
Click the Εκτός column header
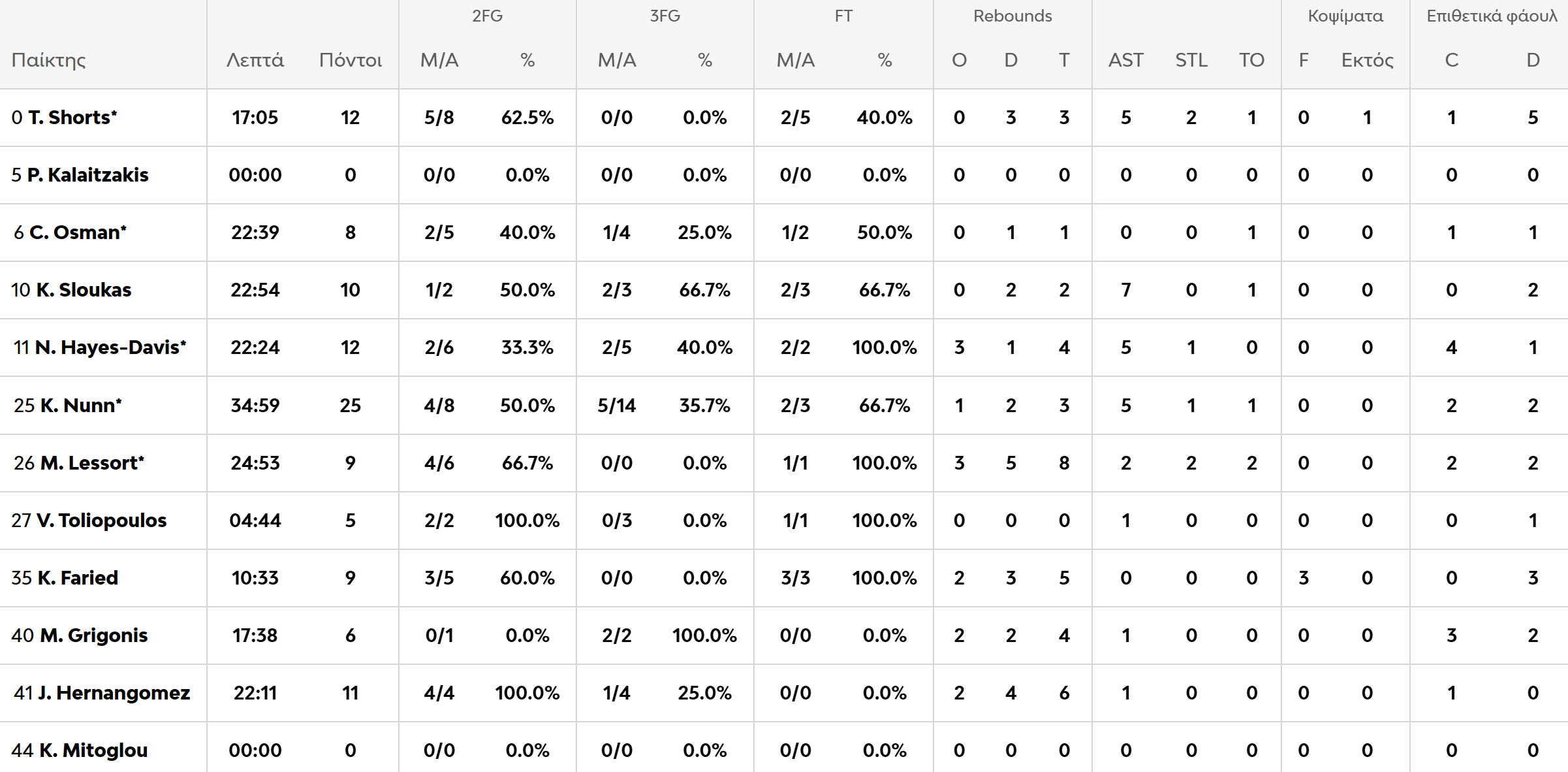(x=1367, y=60)
